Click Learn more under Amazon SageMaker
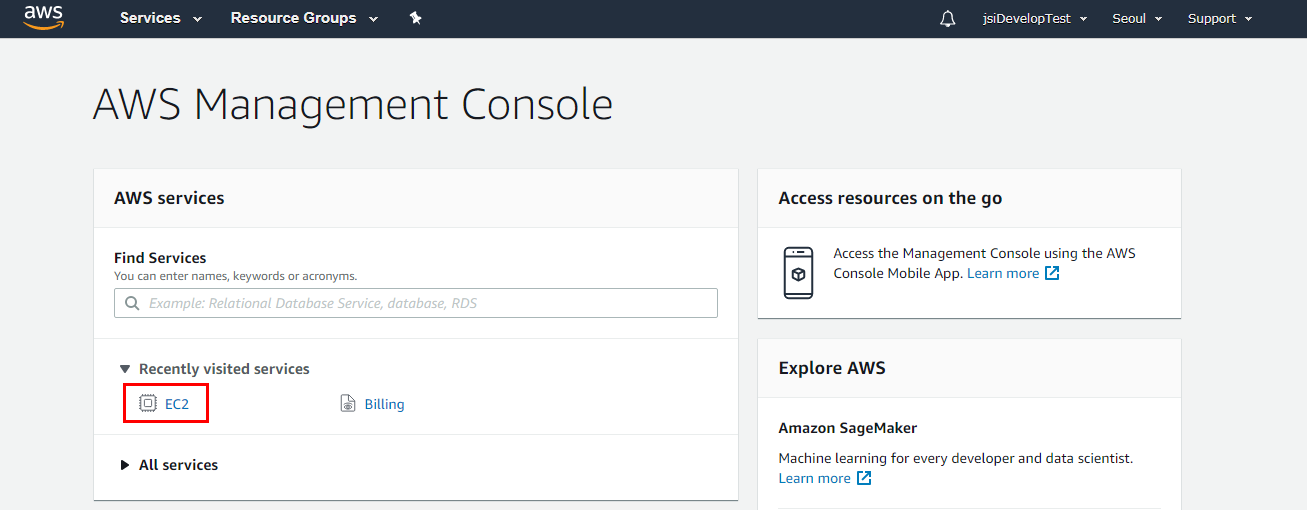Viewport: 1307px width, 510px height. [814, 478]
